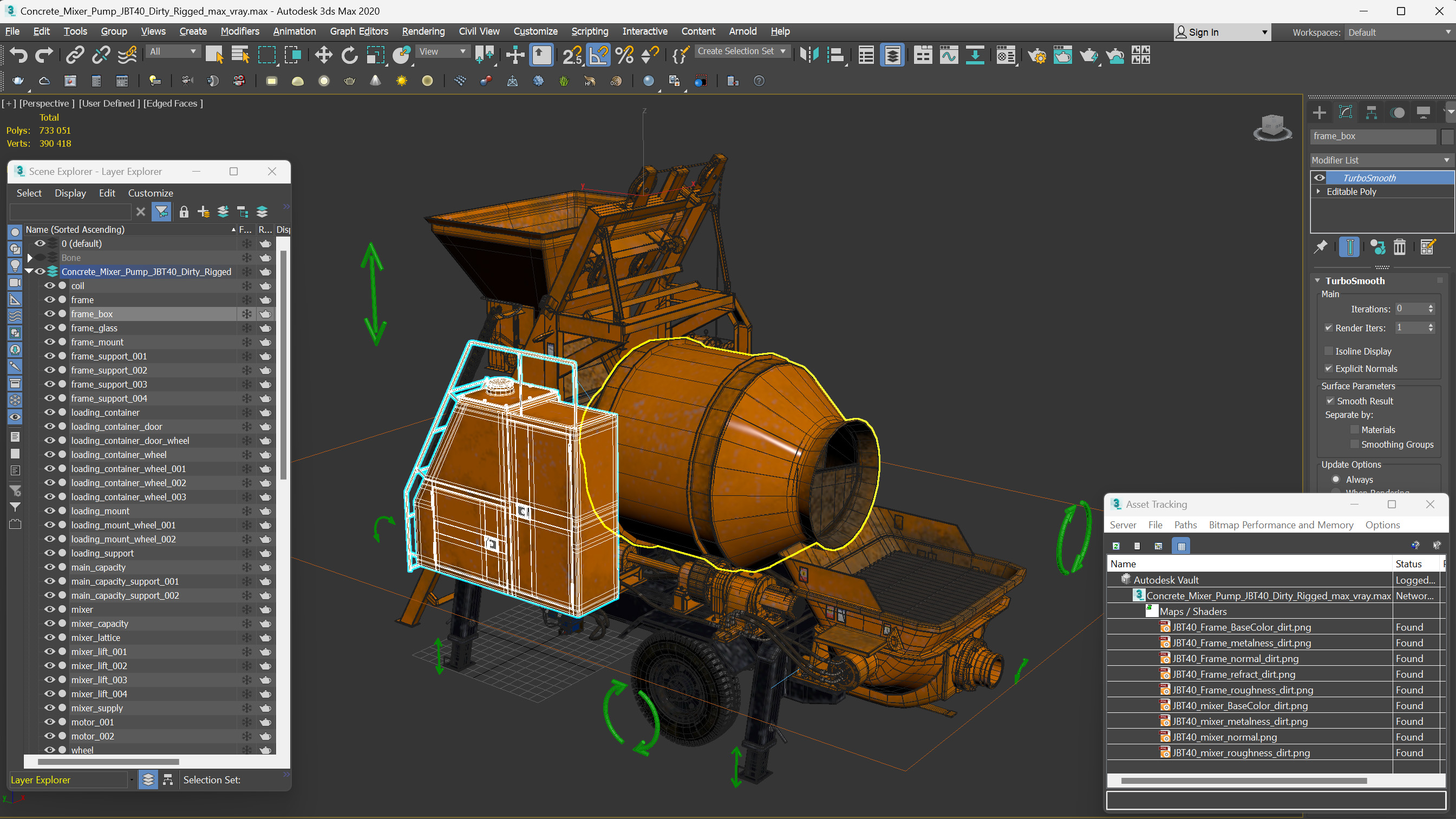The image size is (1456, 819).
Task: Open the Scripting menu
Action: pos(590,31)
